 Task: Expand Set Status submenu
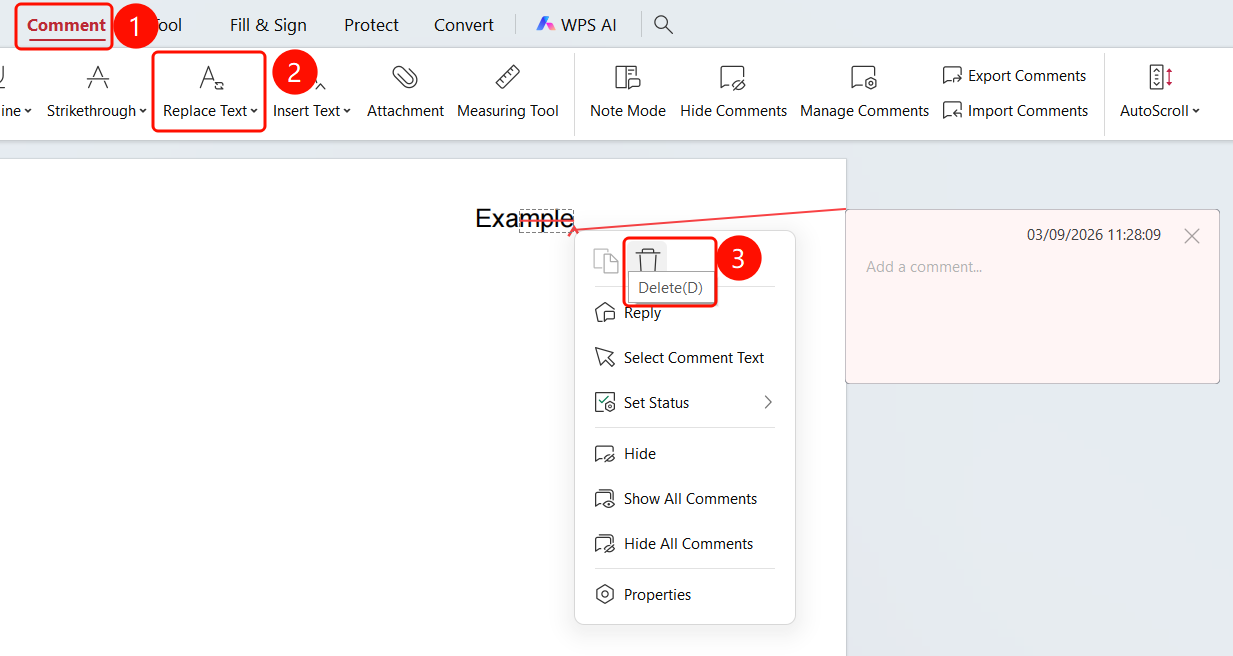click(685, 403)
